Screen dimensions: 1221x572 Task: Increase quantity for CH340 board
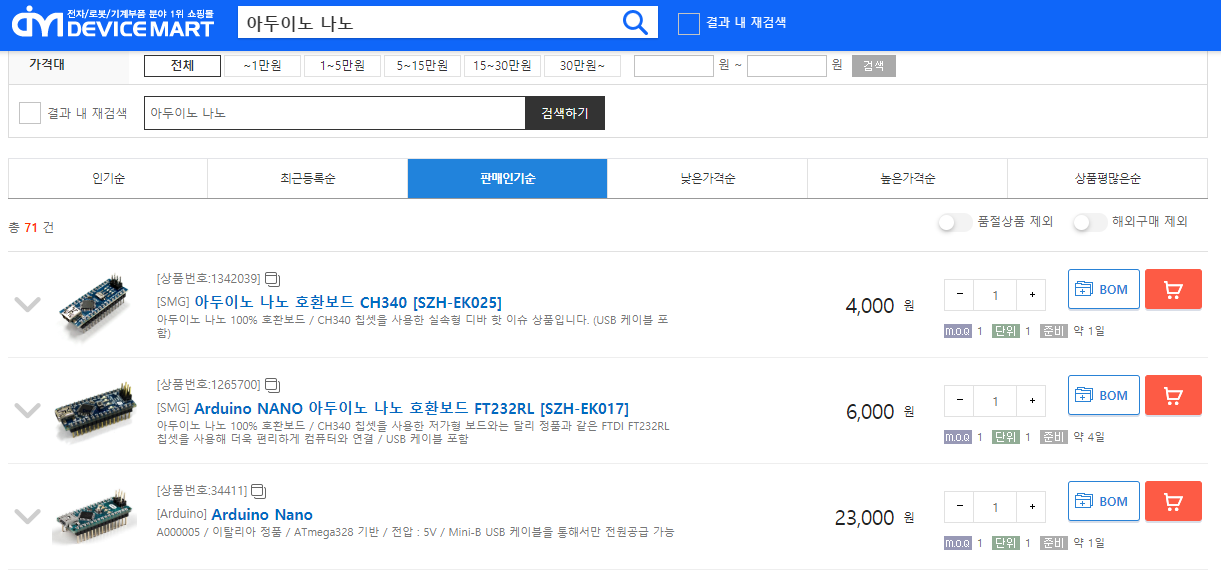1031,295
